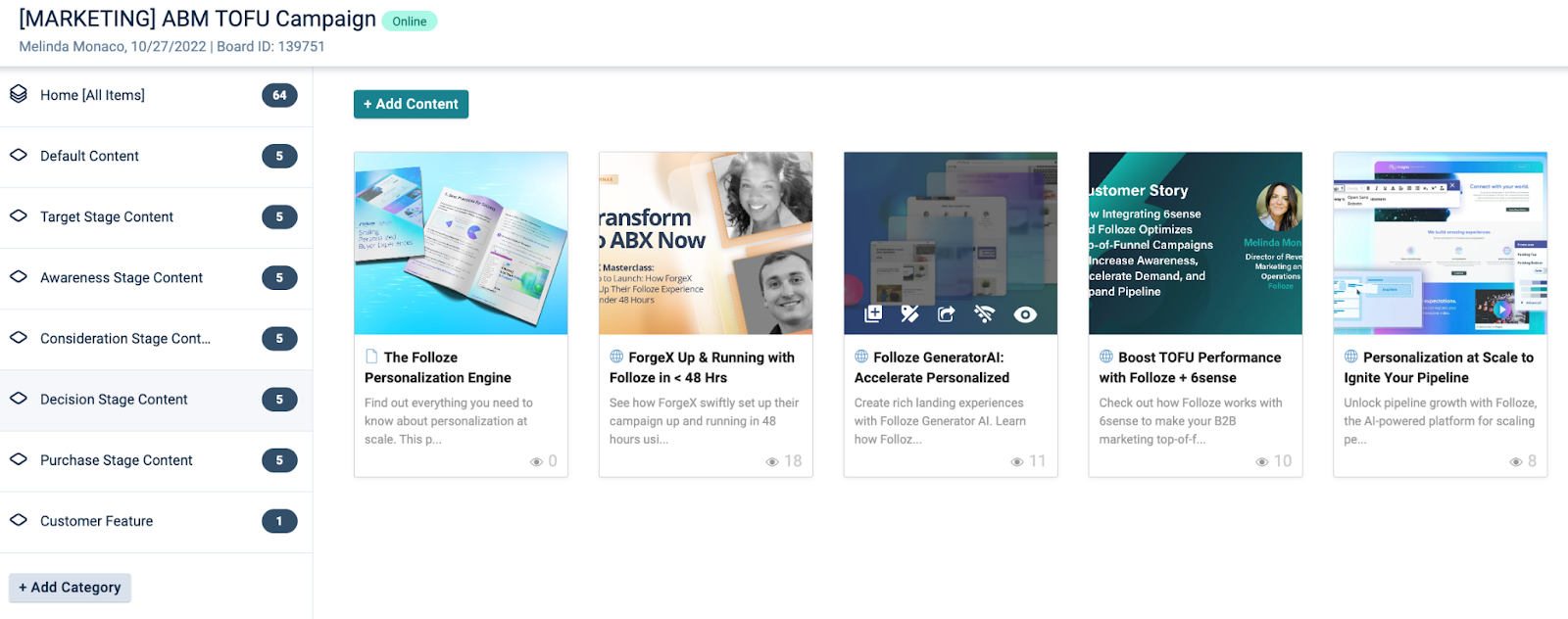Image resolution: width=1568 pixels, height=619 pixels.
Task: Click the duplicate icon on GeneratorAI card
Action: (x=873, y=313)
